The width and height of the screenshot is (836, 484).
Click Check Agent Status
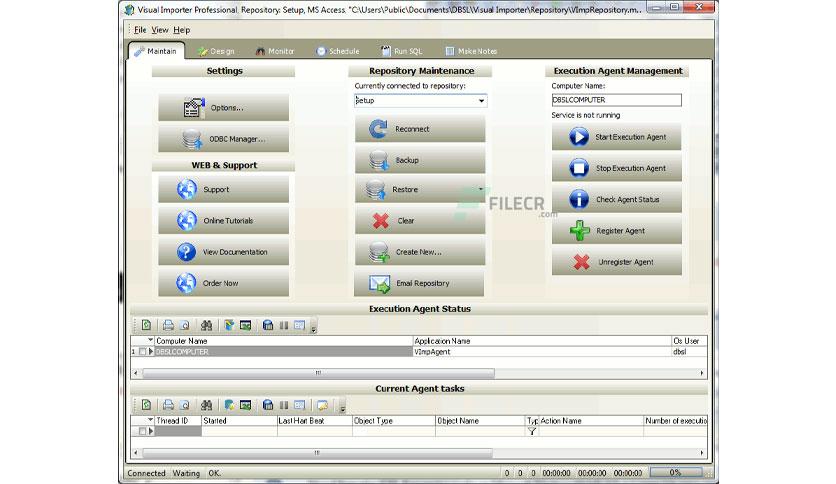pyautogui.click(x=616, y=199)
